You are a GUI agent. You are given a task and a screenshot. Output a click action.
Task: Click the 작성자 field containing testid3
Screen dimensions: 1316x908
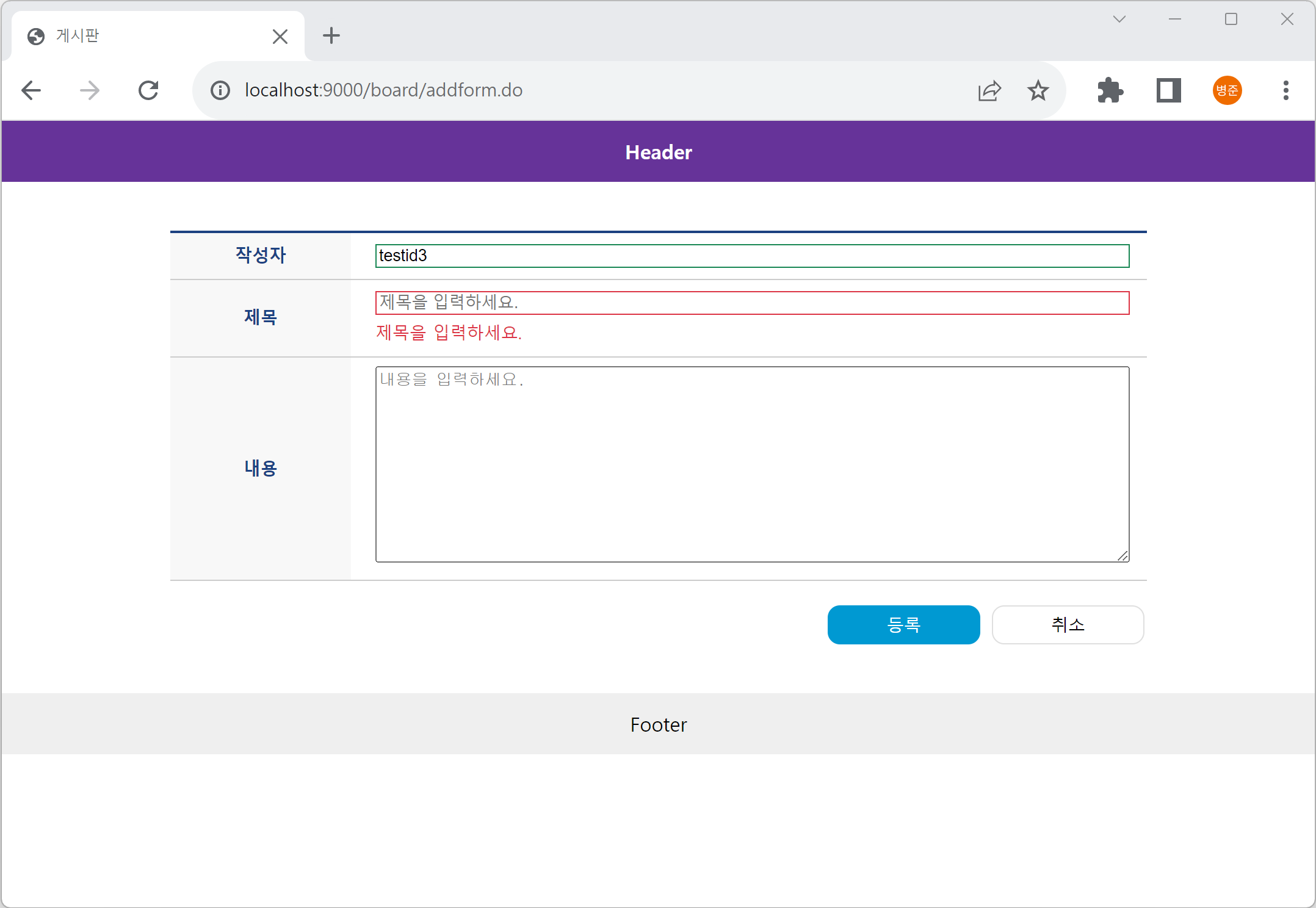point(752,256)
